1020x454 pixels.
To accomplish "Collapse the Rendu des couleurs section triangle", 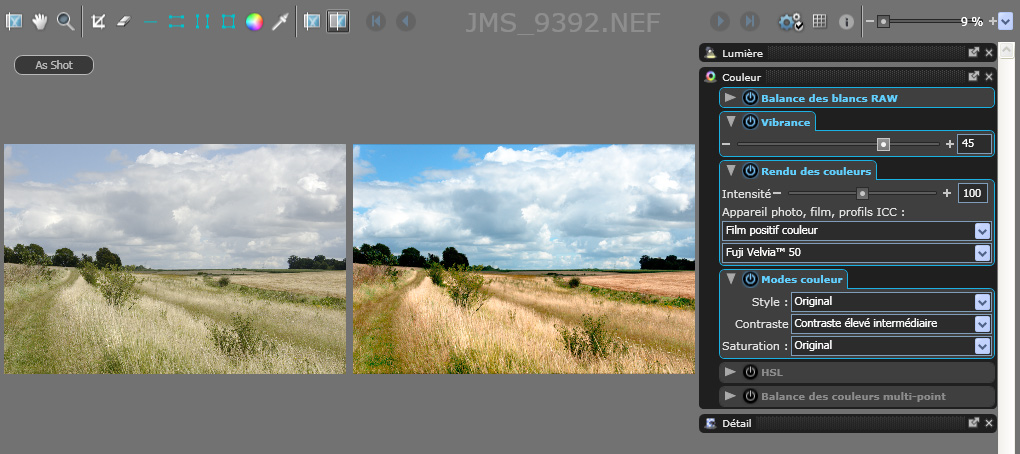I will click(731, 170).
